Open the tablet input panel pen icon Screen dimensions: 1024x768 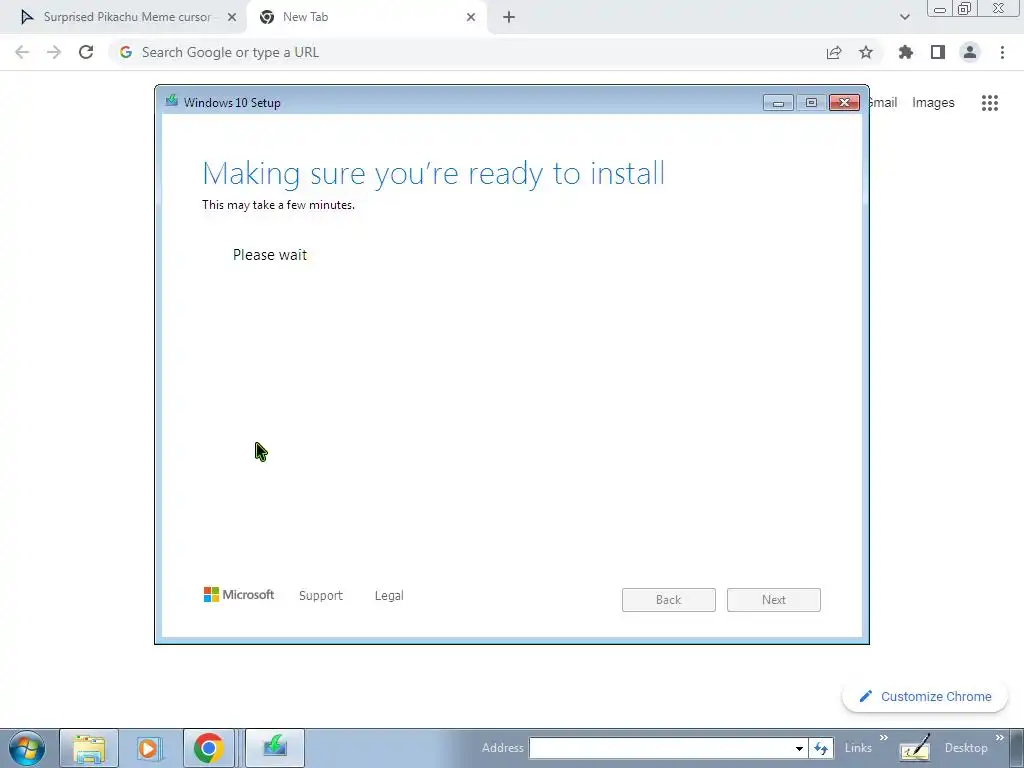click(915, 748)
